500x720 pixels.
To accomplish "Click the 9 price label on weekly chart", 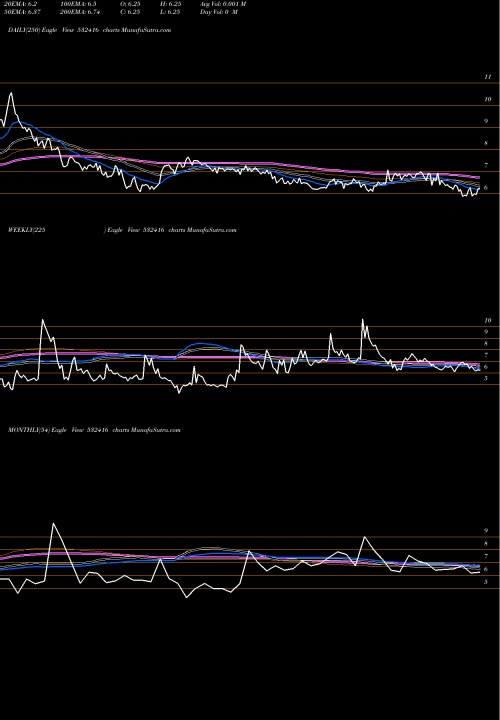I will [486, 332].
